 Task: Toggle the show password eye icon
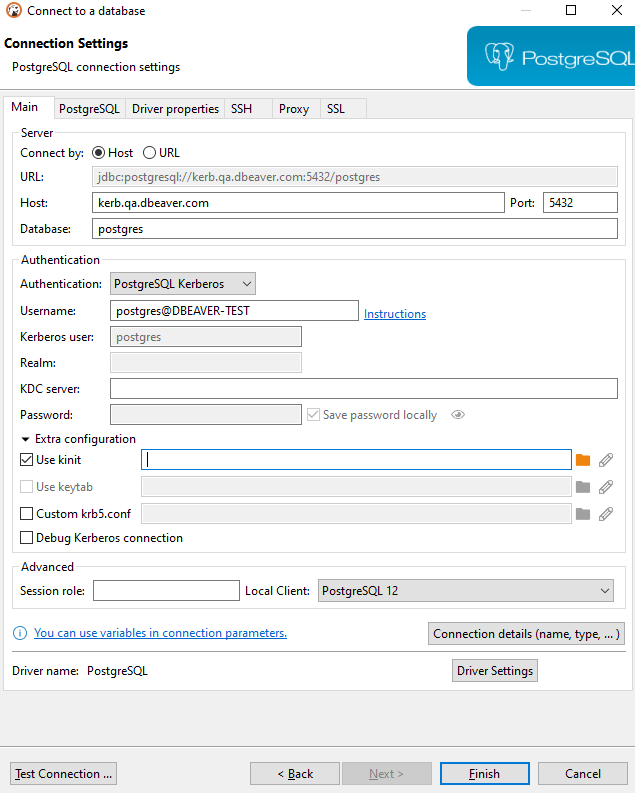tap(458, 415)
